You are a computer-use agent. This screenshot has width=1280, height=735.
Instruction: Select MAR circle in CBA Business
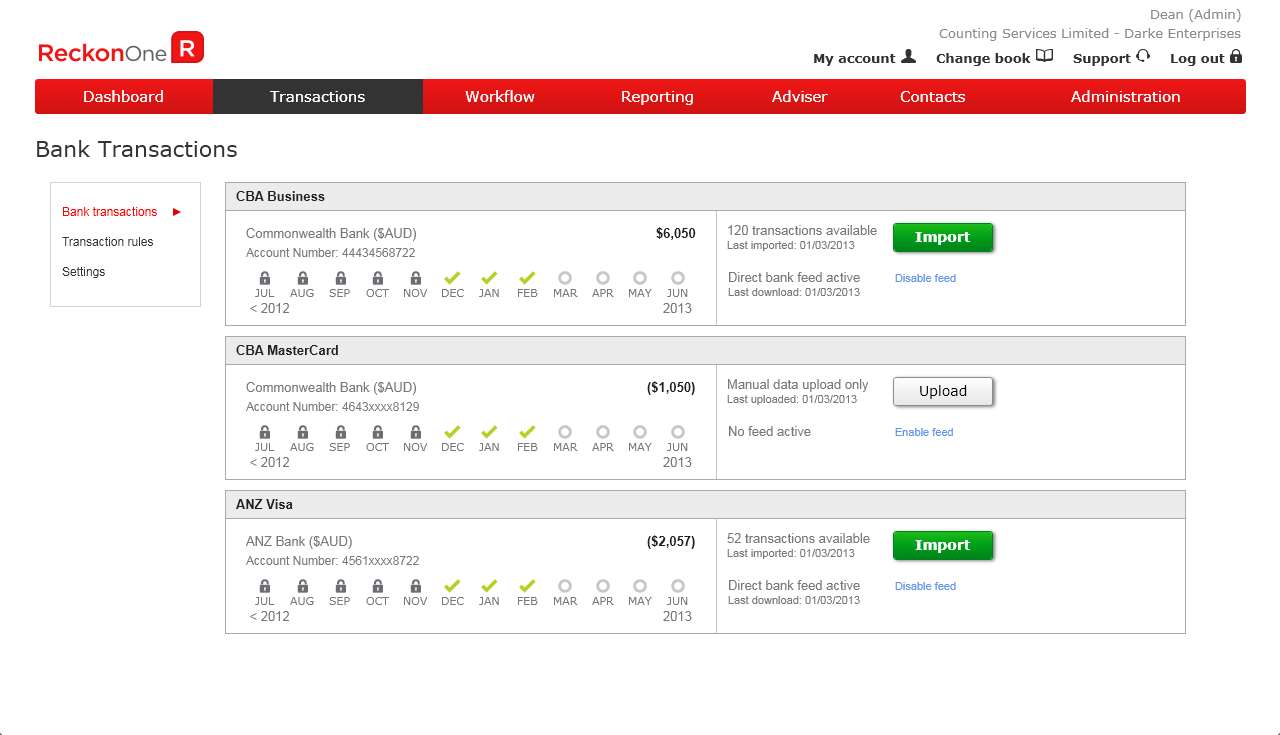tap(565, 278)
